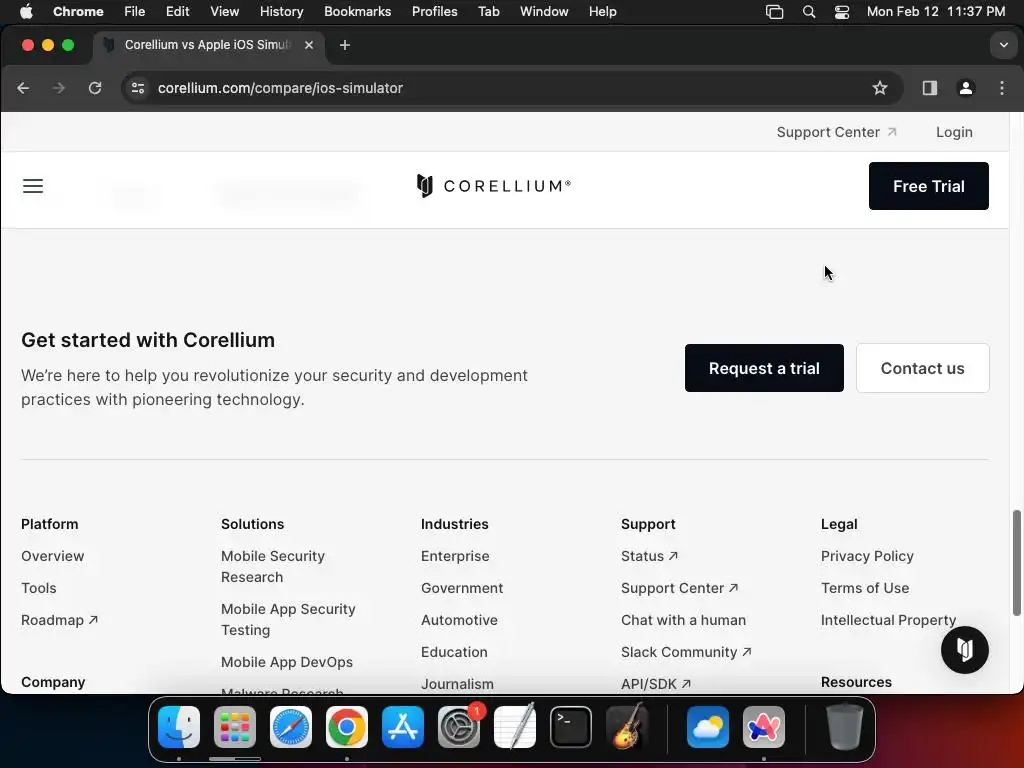Close the Corellium vs Apple iOS tab
Image resolution: width=1024 pixels, height=768 pixels.
pyautogui.click(x=309, y=45)
